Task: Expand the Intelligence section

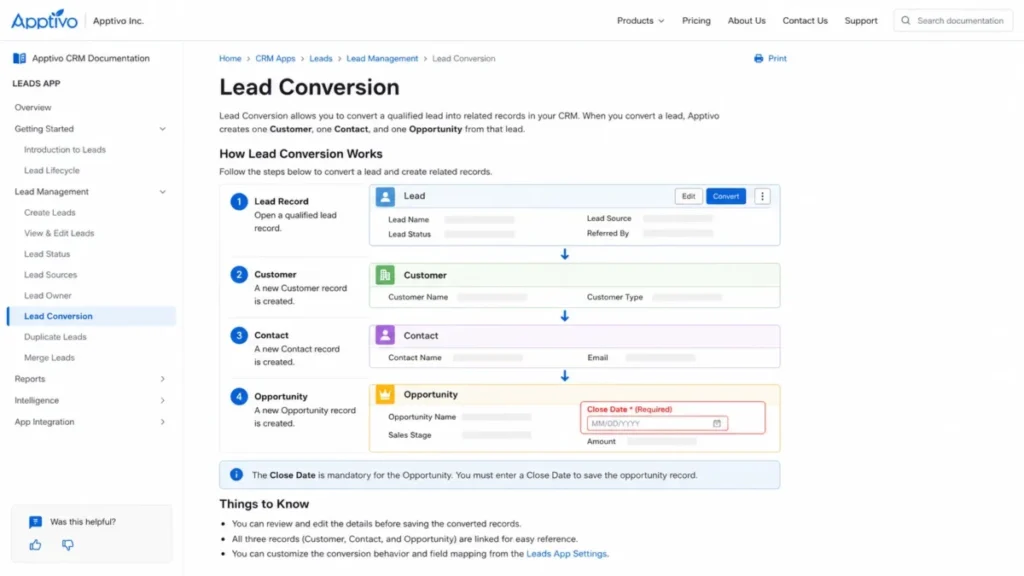Action: (163, 400)
